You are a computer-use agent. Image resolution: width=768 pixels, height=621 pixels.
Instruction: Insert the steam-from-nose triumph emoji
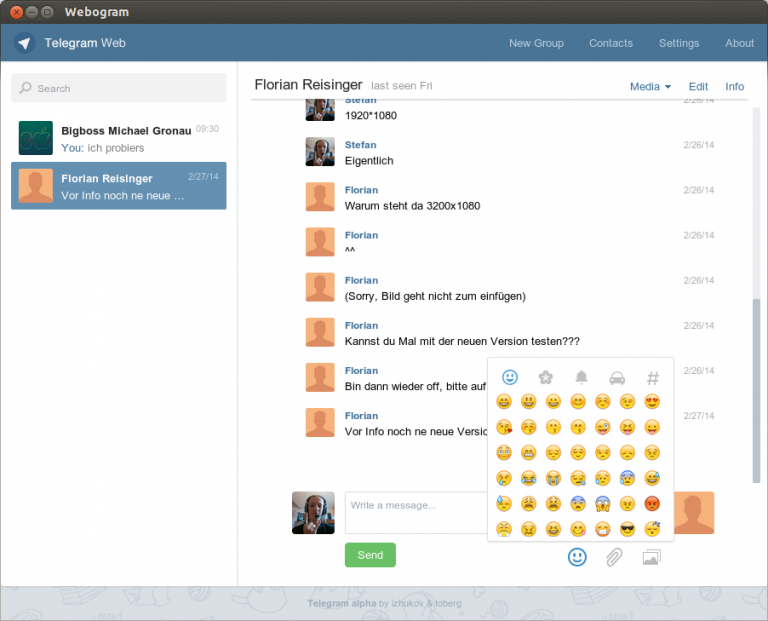pyautogui.click(x=504, y=529)
